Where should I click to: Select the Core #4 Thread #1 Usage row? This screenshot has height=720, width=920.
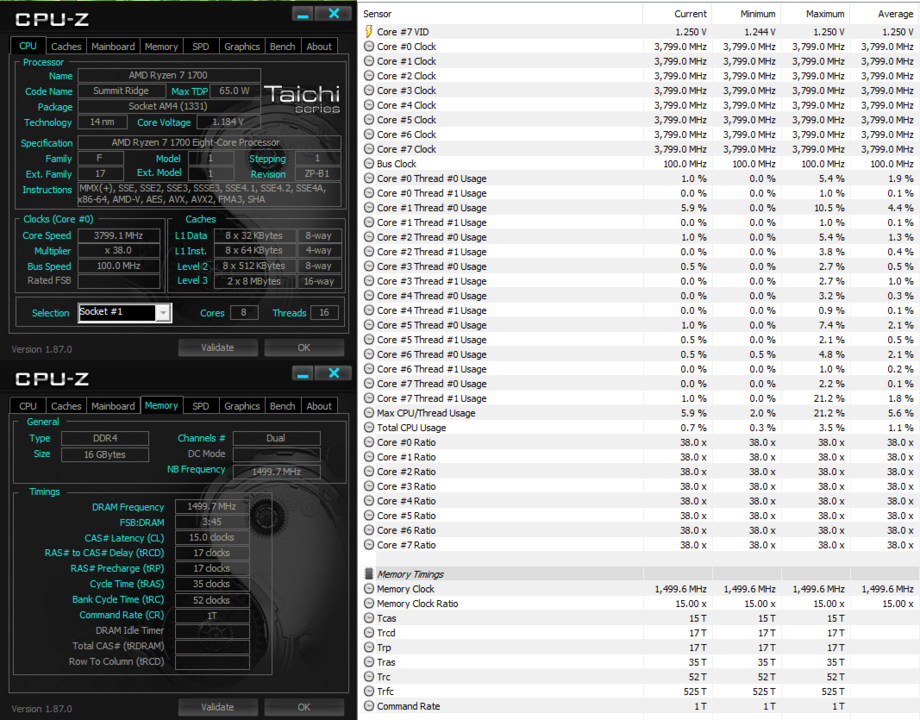click(639, 310)
